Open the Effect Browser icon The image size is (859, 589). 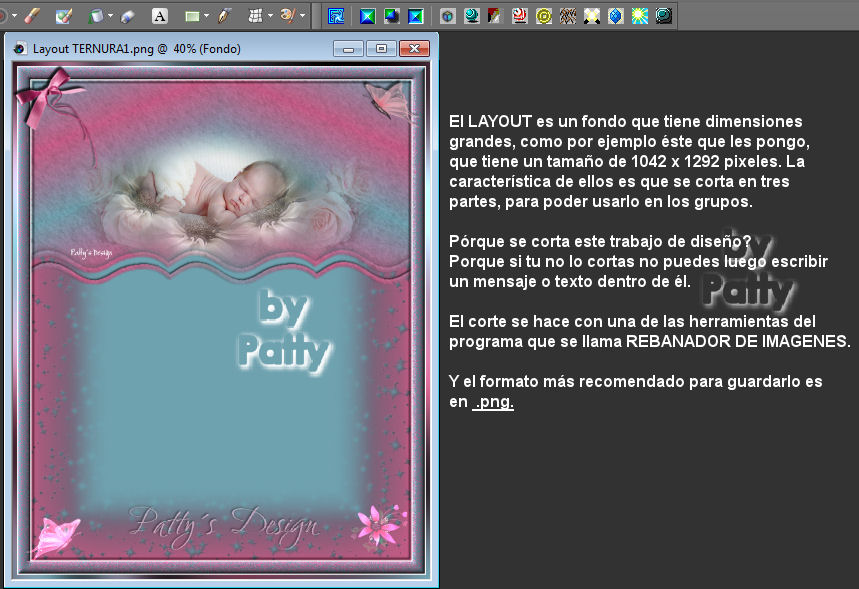point(336,16)
